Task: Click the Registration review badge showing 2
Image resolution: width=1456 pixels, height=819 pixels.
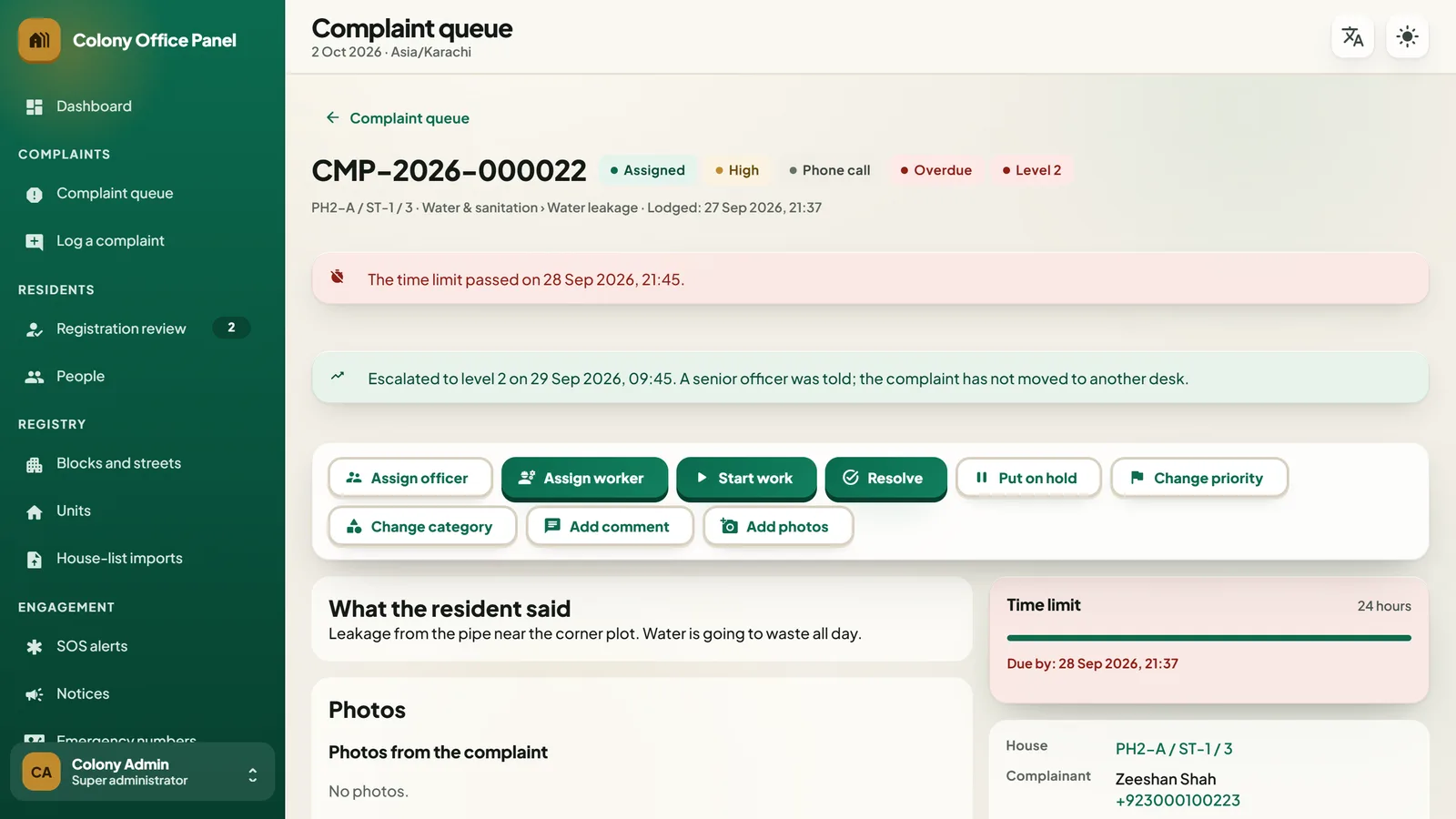Action: click(231, 328)
